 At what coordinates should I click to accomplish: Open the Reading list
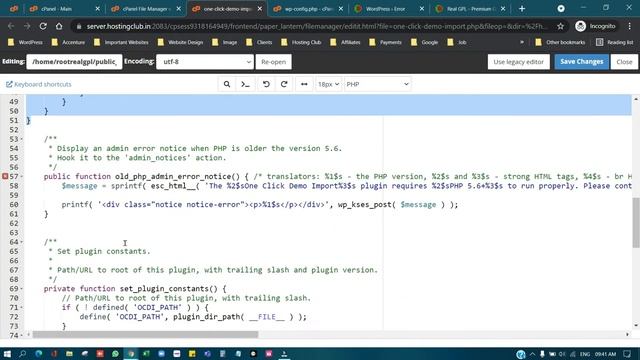click(614, 42)
